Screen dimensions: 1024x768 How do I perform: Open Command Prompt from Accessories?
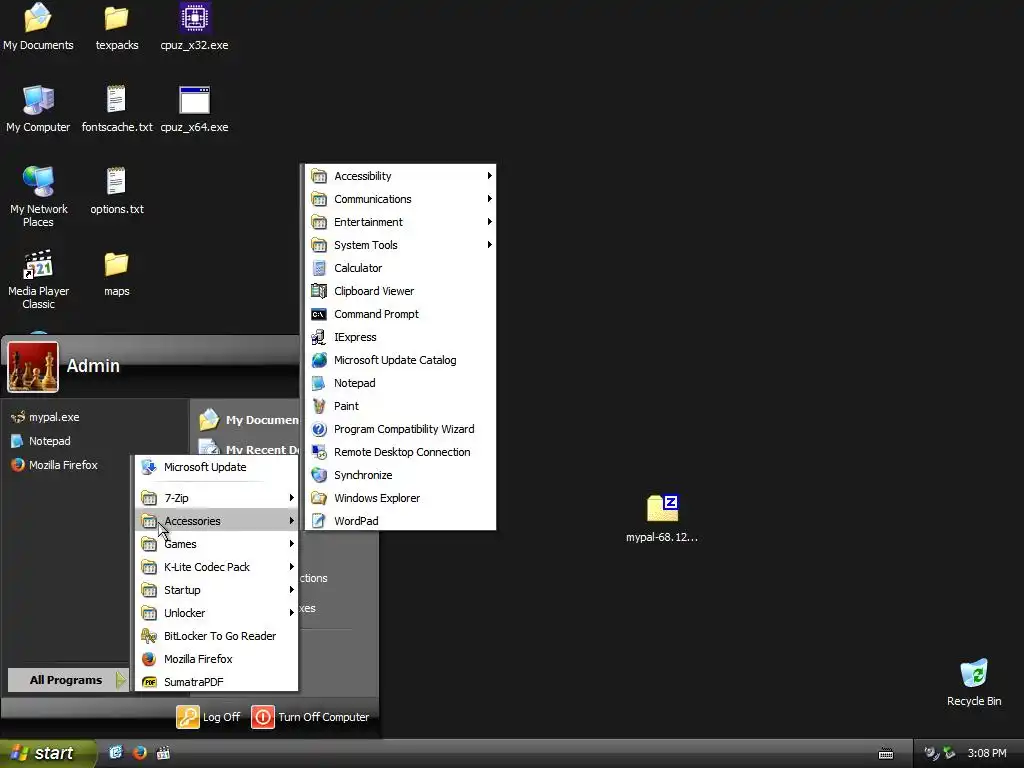pyautogui.click(x=401, y=313)
